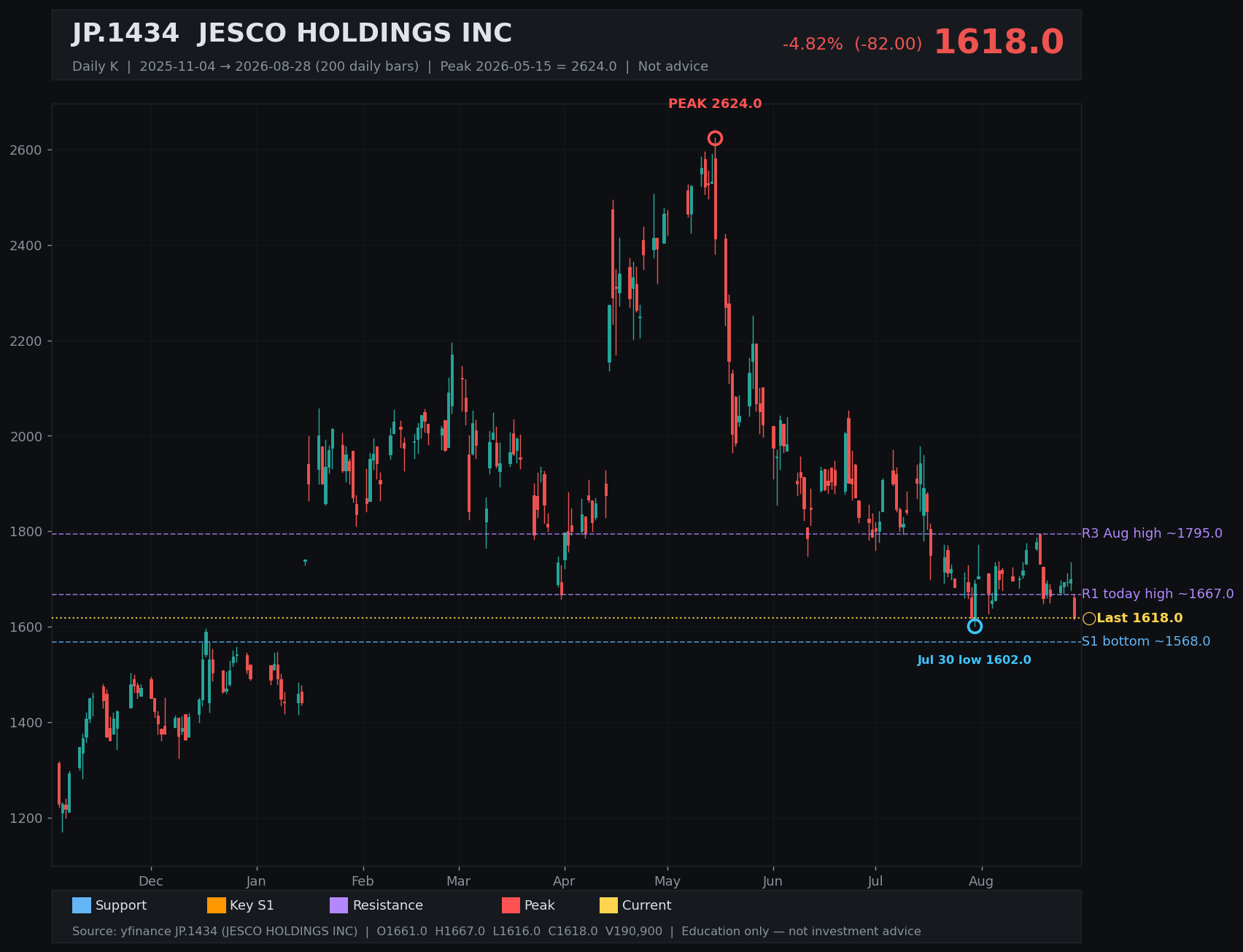The image size is (1243, 952).
Task: Click the blue Jul 30 low circle marker
Action: click(x=975, y=626)
